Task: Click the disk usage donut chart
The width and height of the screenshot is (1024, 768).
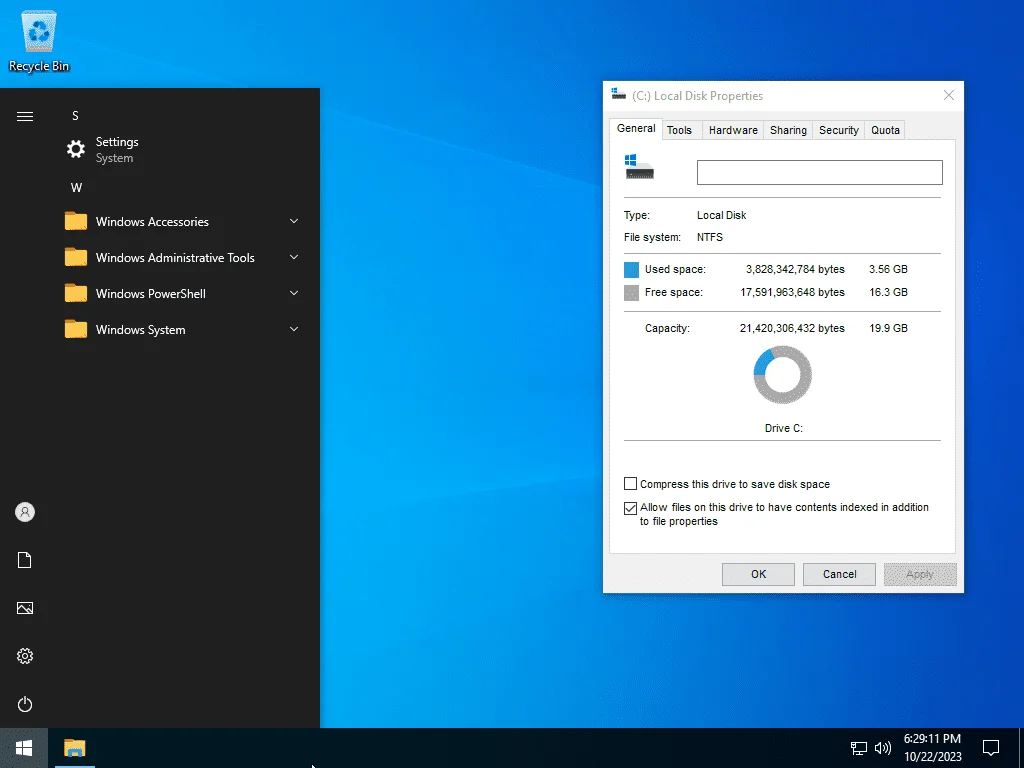Action: pos(782,375)
